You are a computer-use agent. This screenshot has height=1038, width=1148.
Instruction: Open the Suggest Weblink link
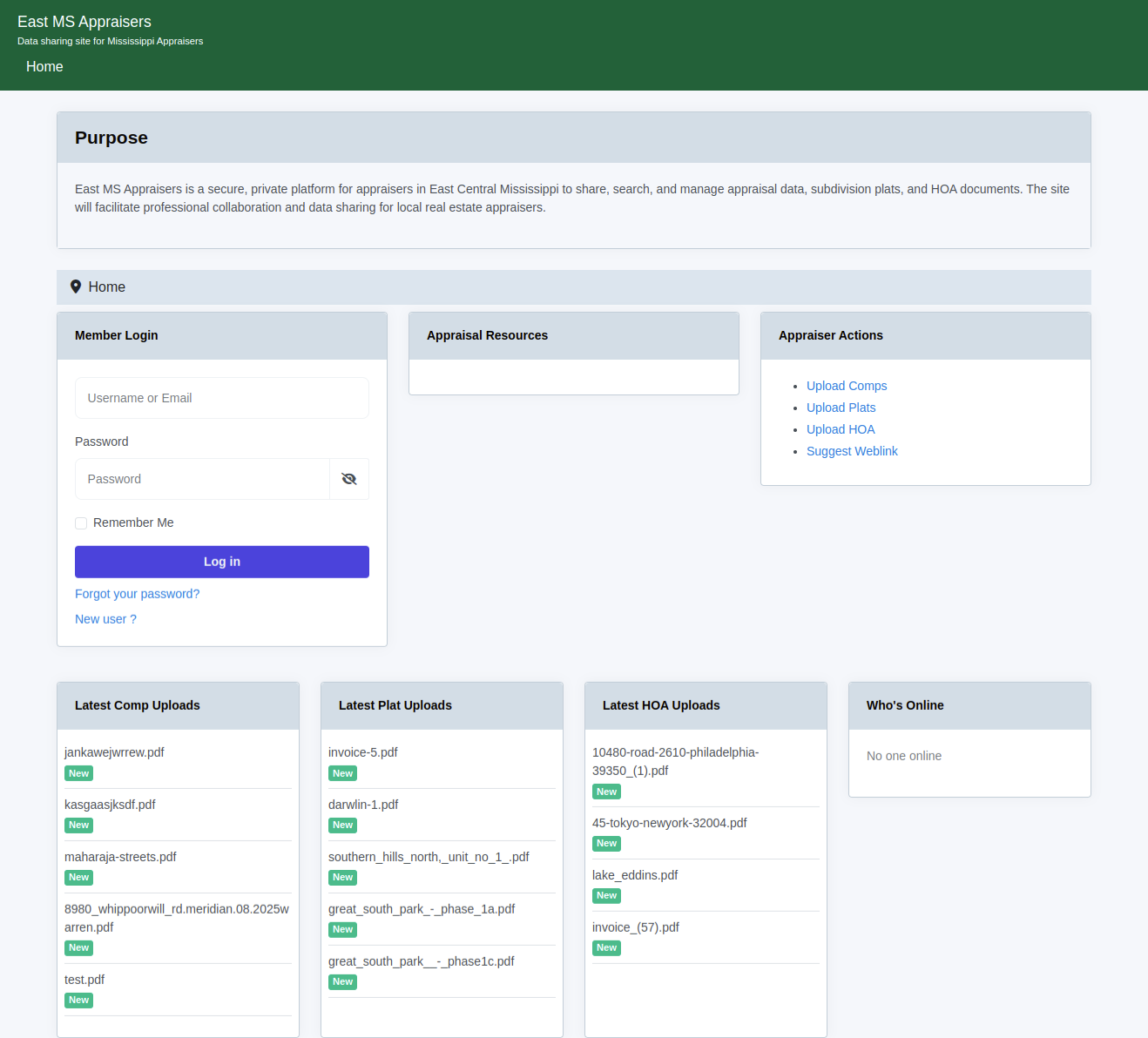coord(852,451)
